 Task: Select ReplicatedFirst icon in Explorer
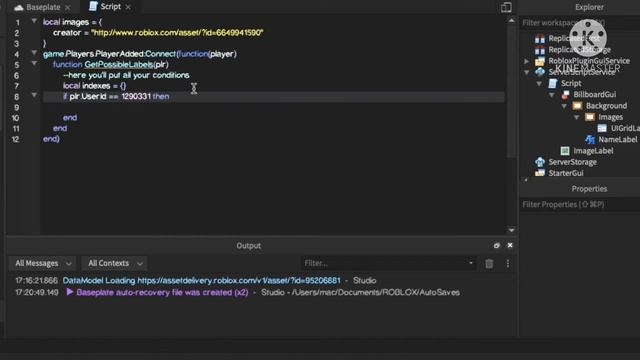[540, 39]
